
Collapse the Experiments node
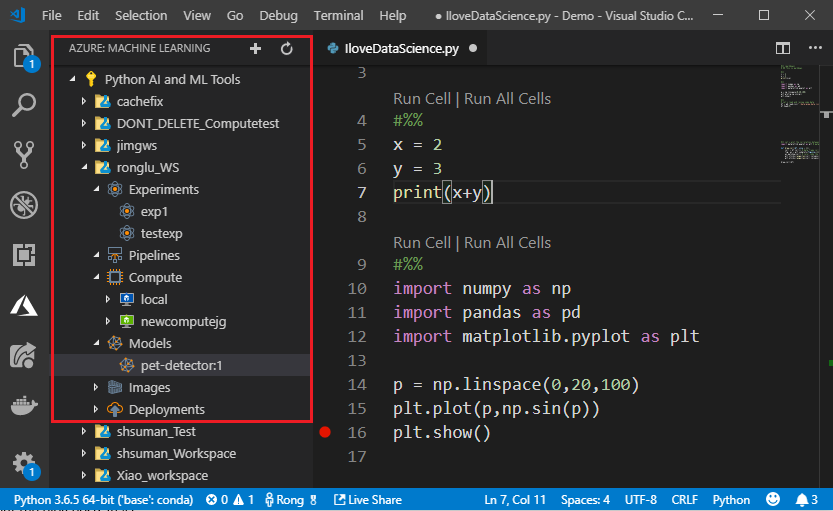(96, 189)
